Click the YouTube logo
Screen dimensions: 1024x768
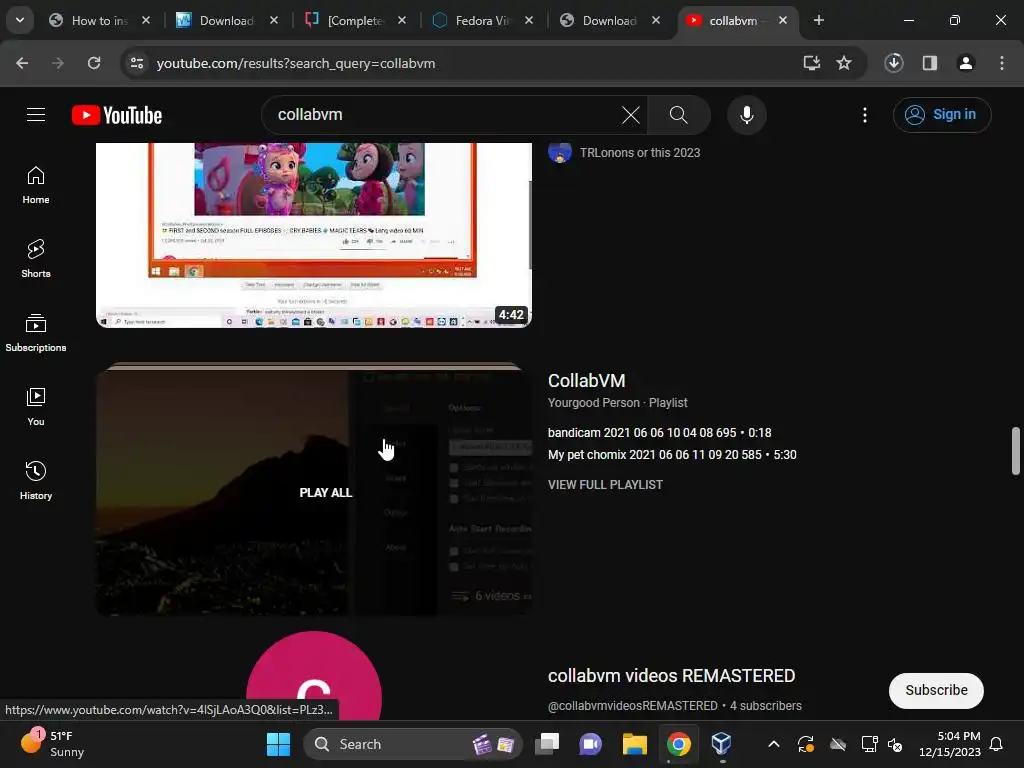click(117, 116)
